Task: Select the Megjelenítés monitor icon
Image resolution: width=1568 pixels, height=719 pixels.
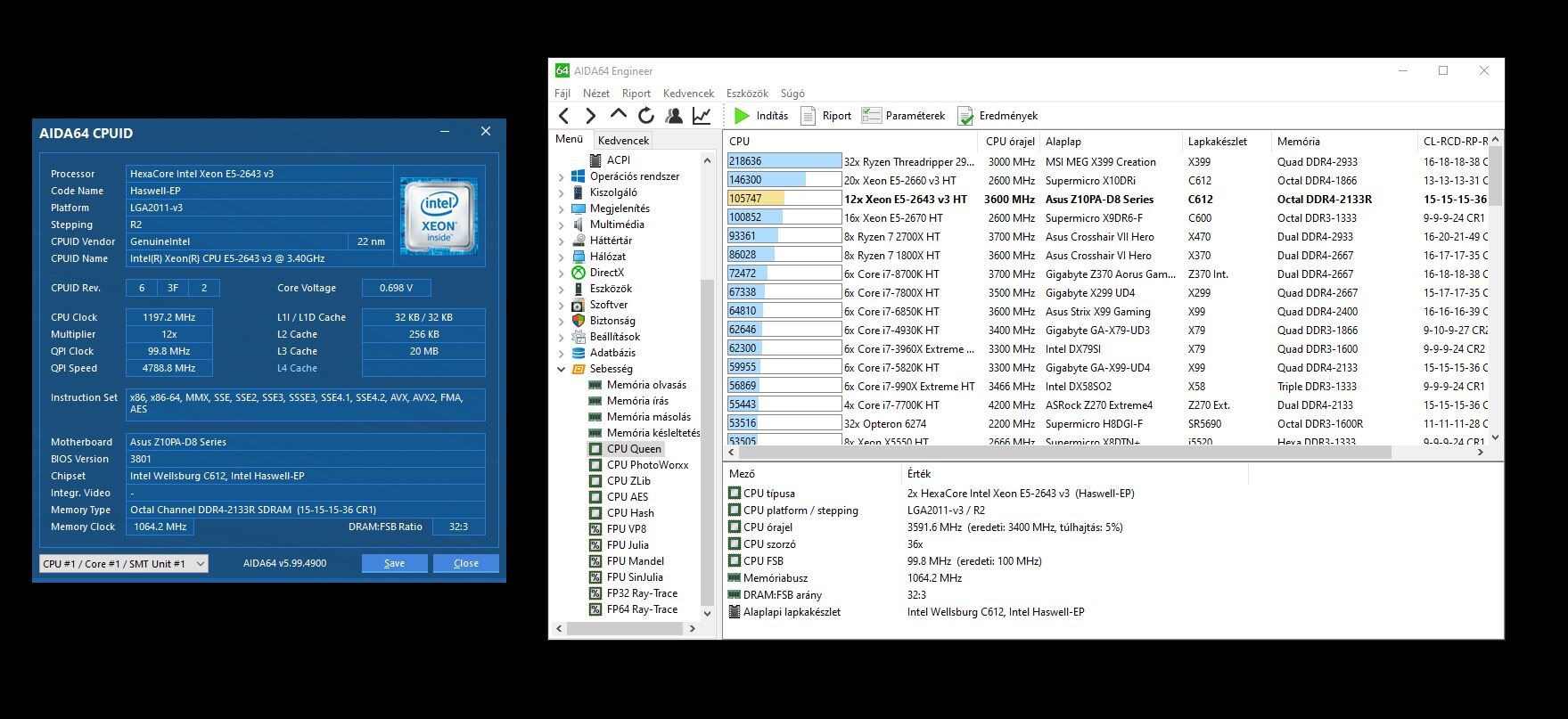Action: point(579,208)
